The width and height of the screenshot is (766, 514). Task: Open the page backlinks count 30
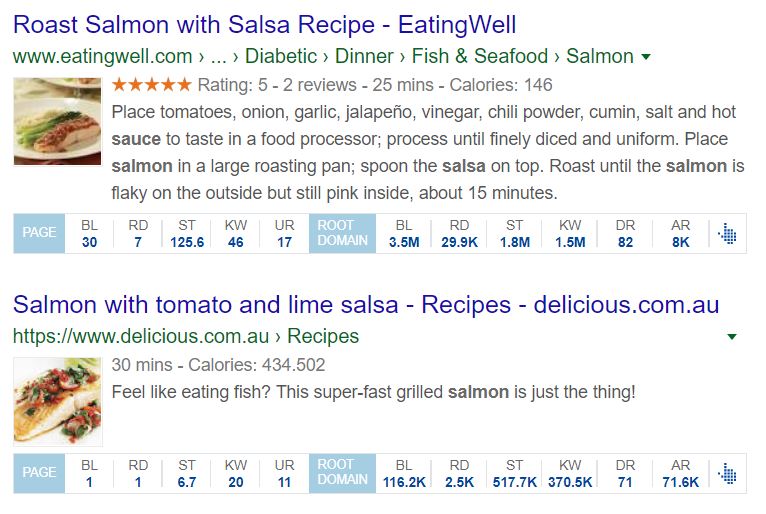(89, 242)
